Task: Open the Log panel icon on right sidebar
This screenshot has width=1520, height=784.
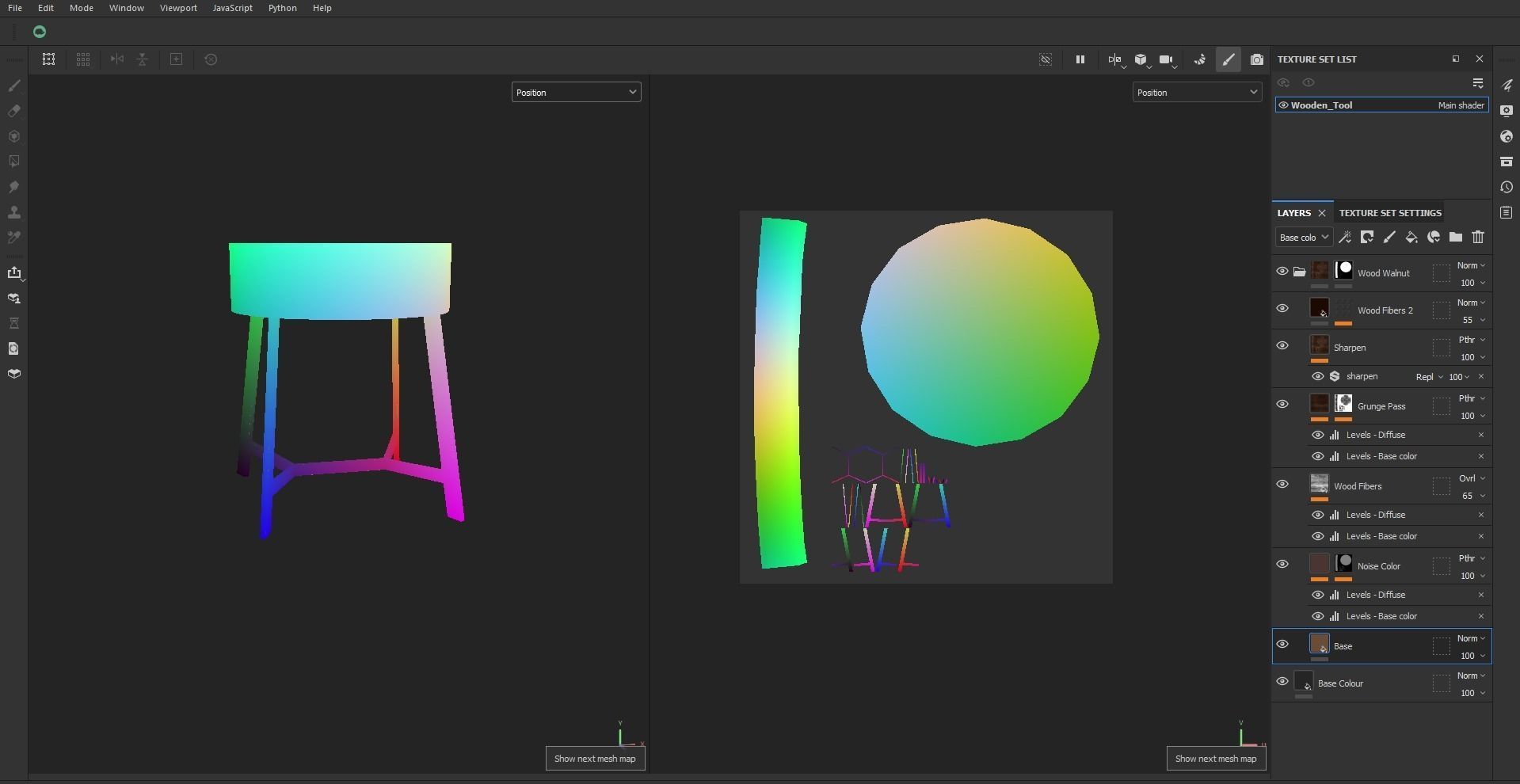Action: coord(1507,213)
